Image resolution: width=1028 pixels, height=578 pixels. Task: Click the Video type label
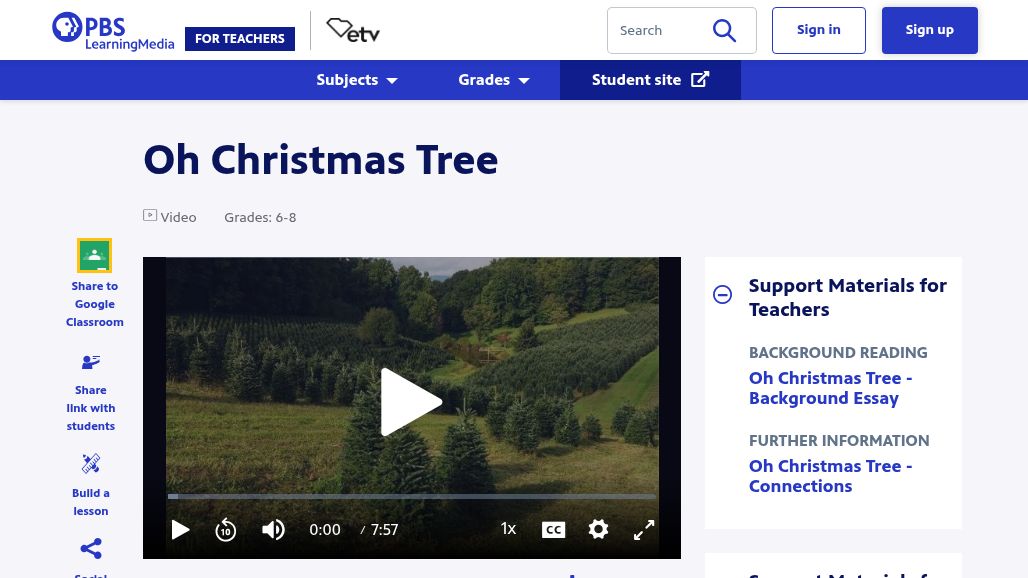tap(170, 217)
